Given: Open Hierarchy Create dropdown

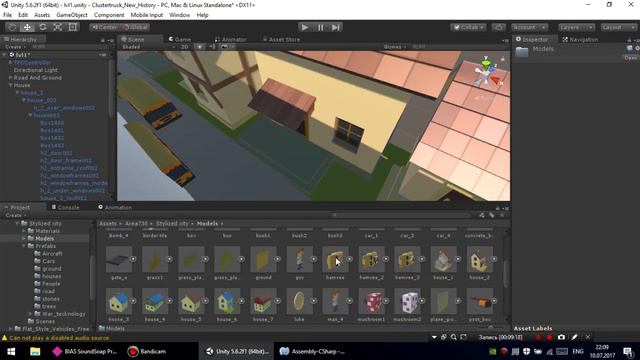Looking at the screenshot, I should coord(15,47).
